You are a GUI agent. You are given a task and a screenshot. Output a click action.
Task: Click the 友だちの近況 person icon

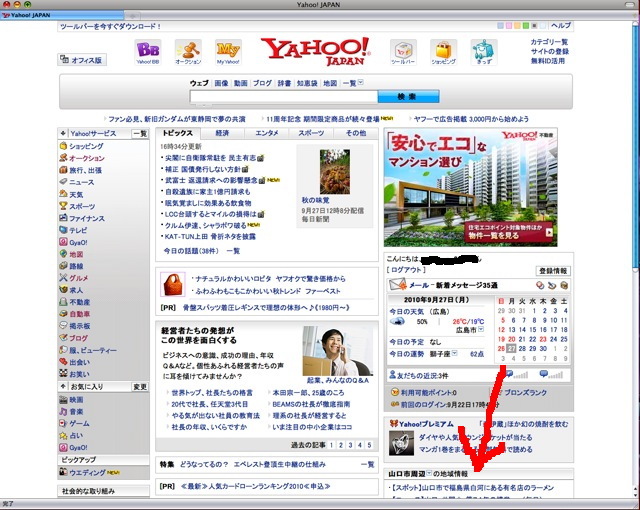[393, 374]
